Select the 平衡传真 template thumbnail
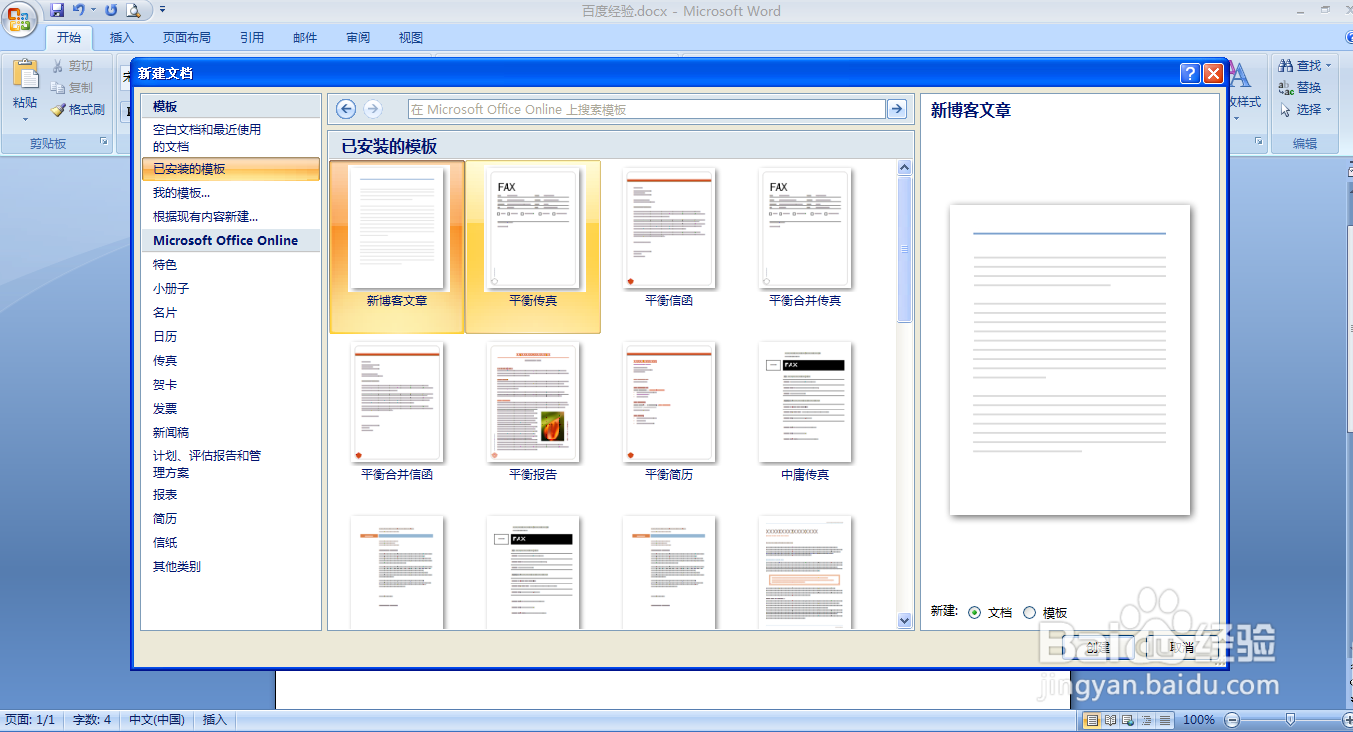Screen dimensions: 1353x732 [533, 246]
